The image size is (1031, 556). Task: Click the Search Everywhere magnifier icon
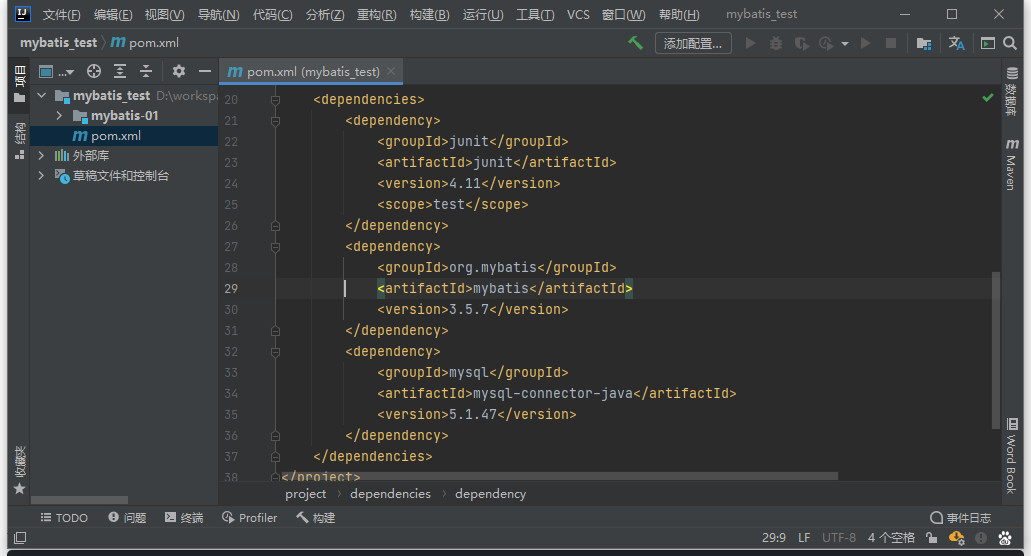pyautogui.click(x=1010, y=43)
